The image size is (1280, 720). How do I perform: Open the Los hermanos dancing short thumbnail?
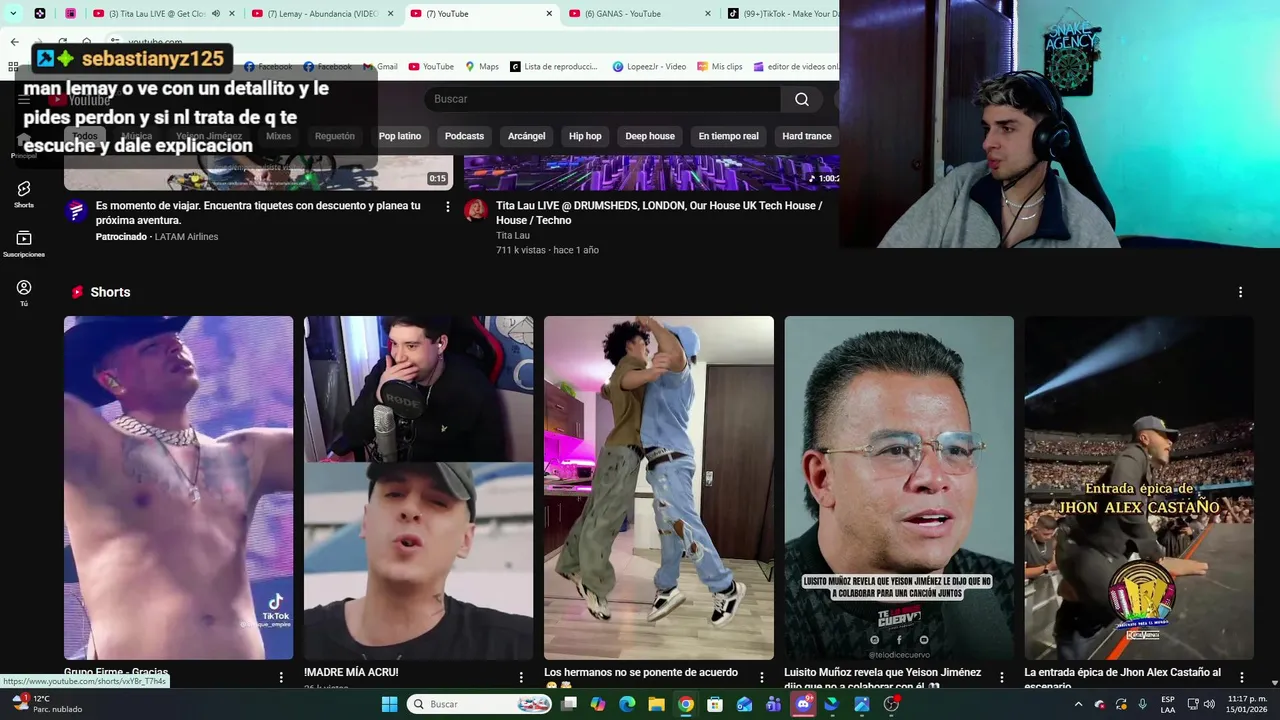coord(658,488)
